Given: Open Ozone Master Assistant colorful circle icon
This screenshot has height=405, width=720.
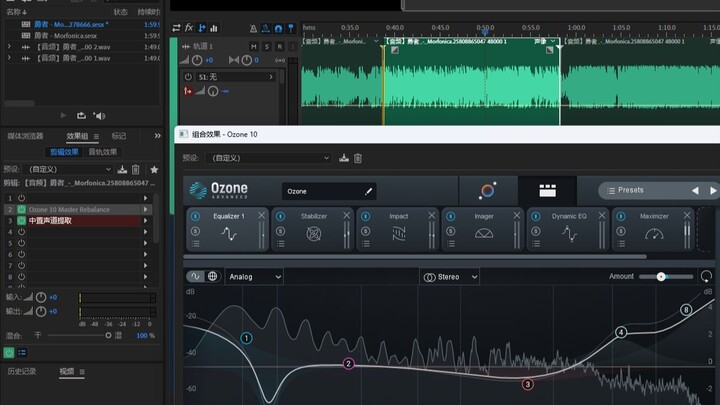Looking at the screenshot, I should pyautogui.click(x=488, y=190).
